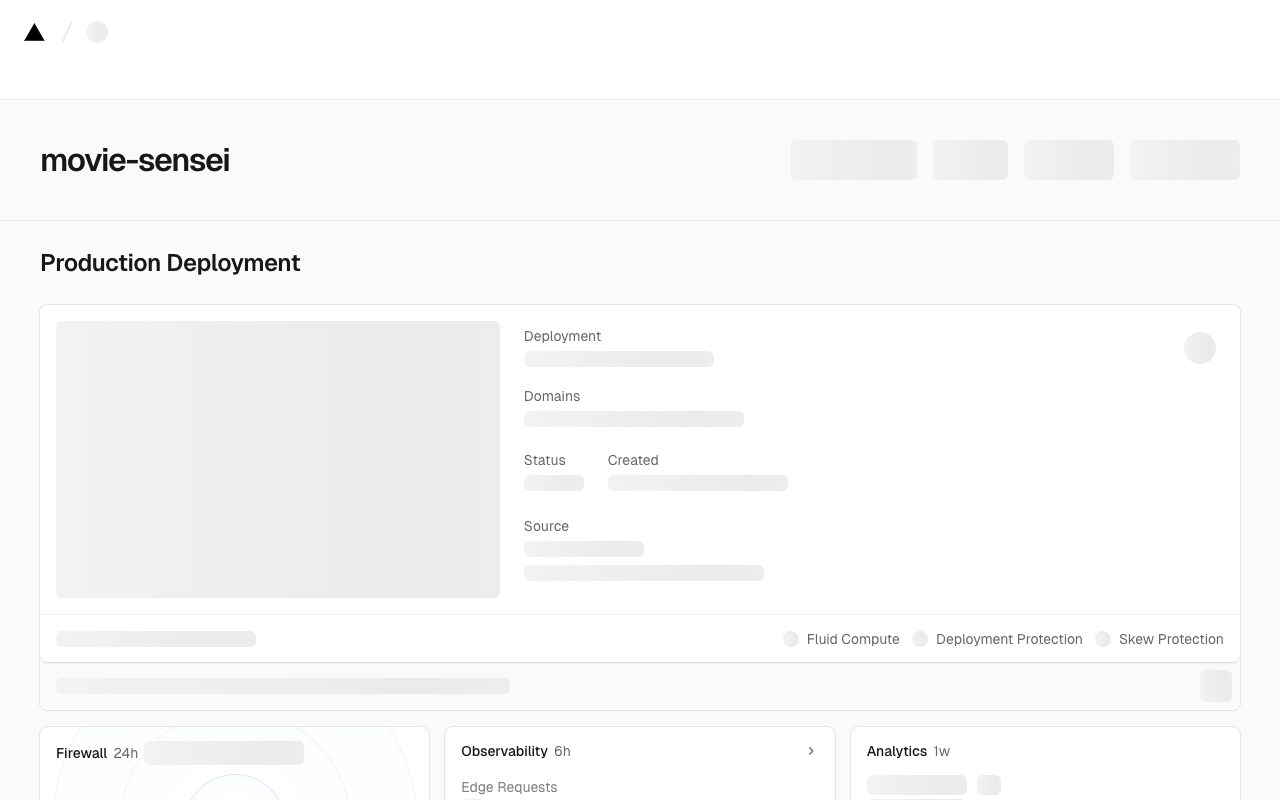Image resolution: width=1280 pixels, height=800 pixels.
Task: Click the Production Deployment heading
Action: [x=170, y=263]
